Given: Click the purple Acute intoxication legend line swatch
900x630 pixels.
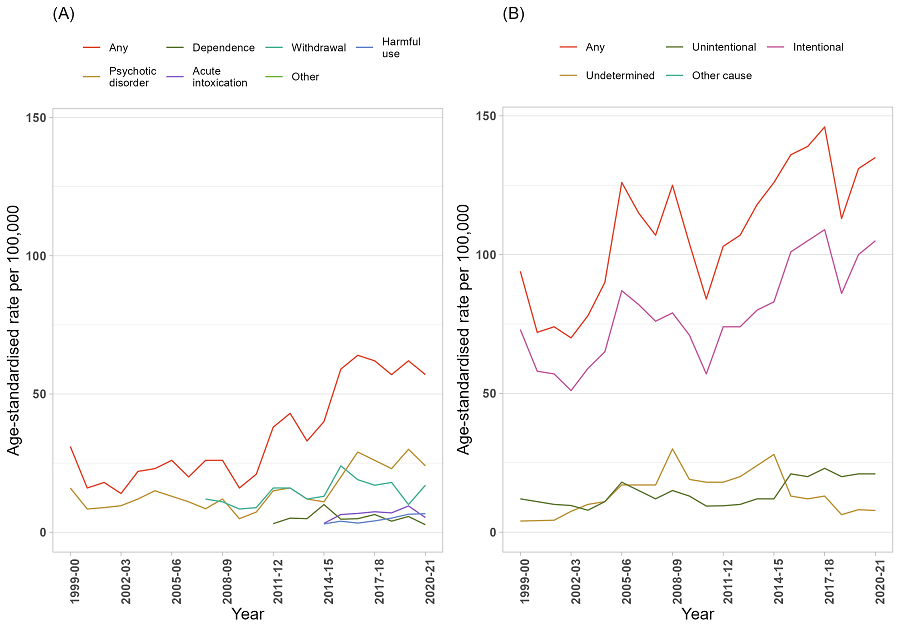Looking at the screenshot, I should point(174,77).
